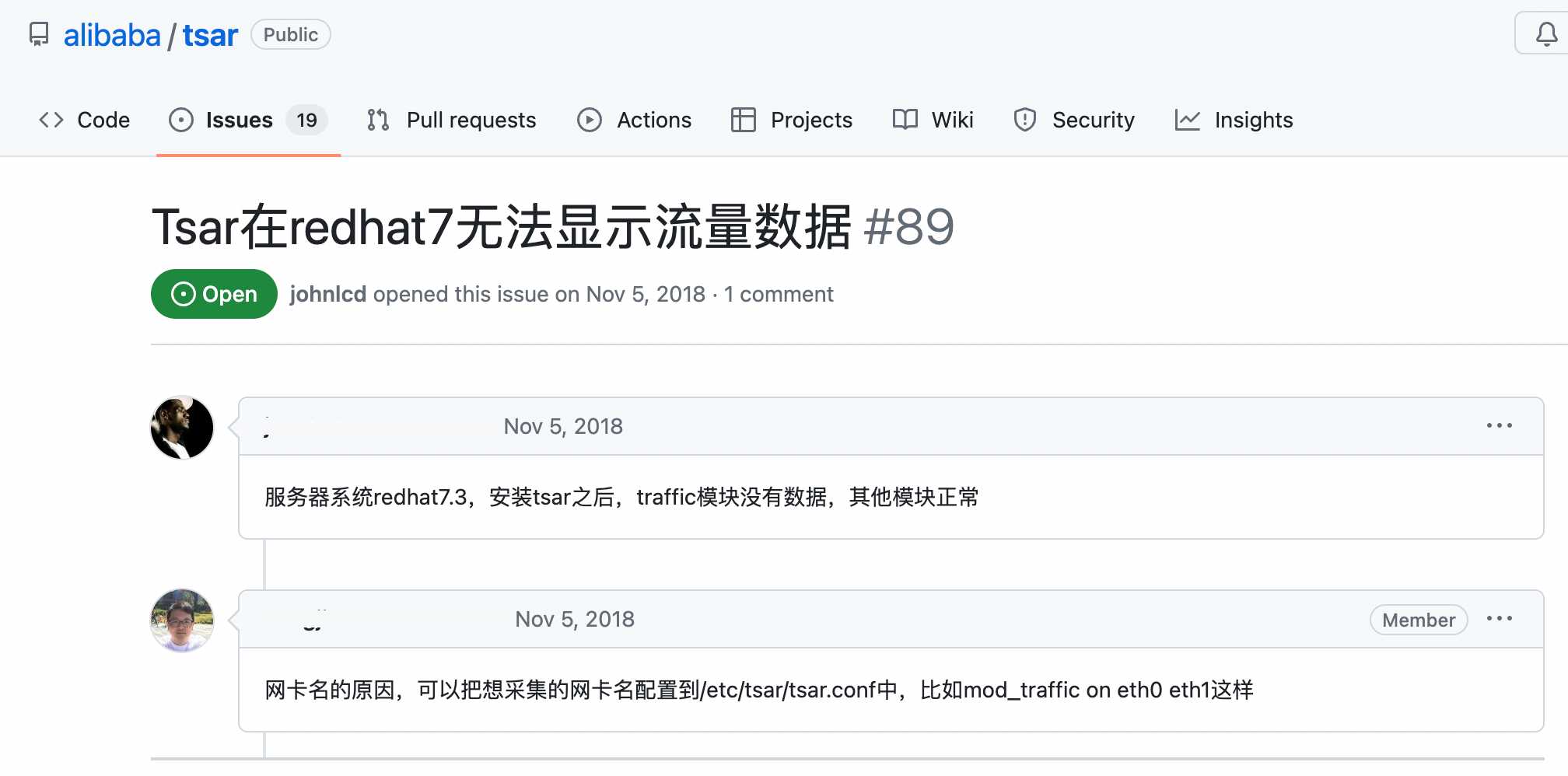
Task: Click the Insights graph icon
Action: point(1188,120)
